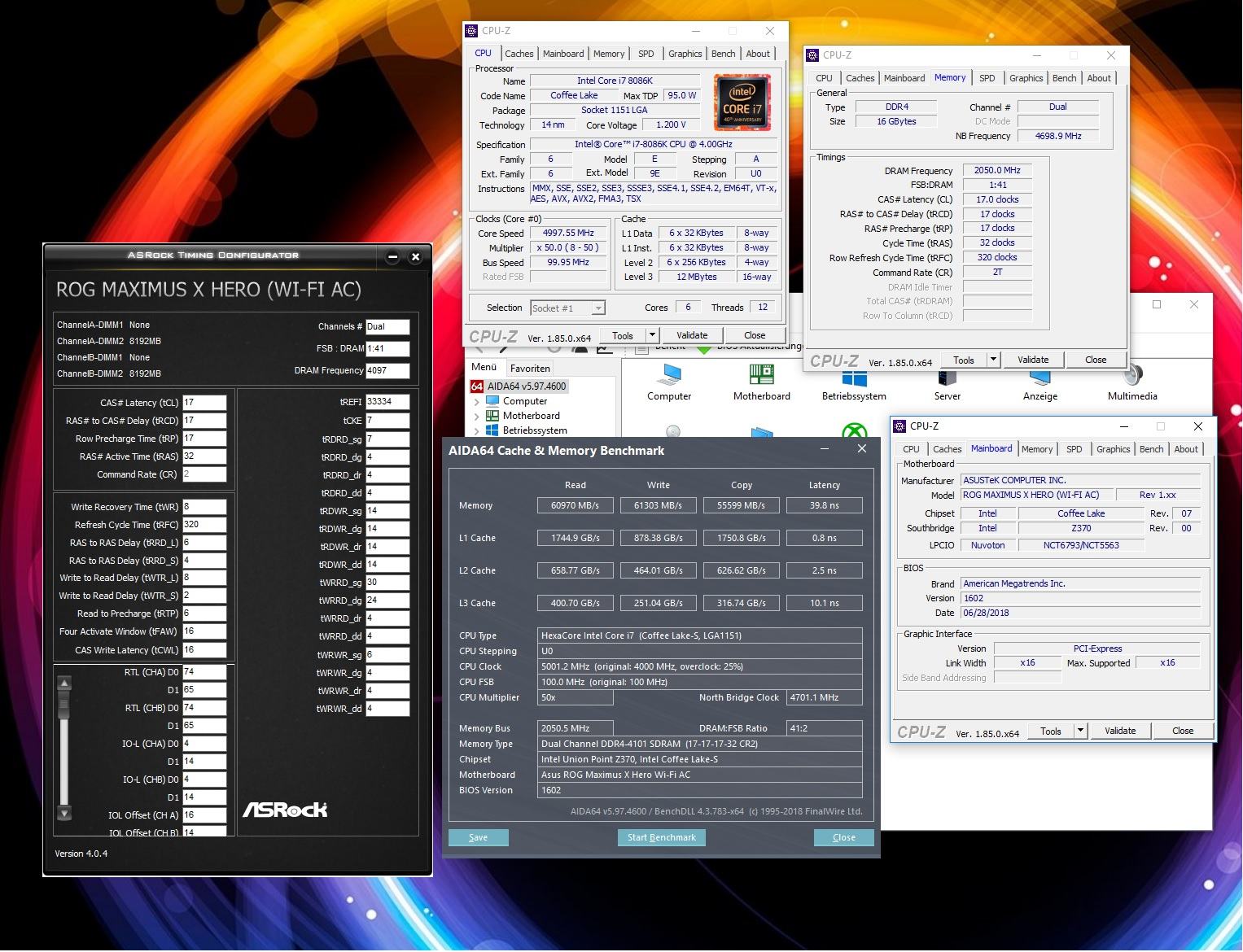Click NB Frequency 4698.9 MHz value
The width and height of the screenshot is (1243, 952).
[x=1058, y=136]
